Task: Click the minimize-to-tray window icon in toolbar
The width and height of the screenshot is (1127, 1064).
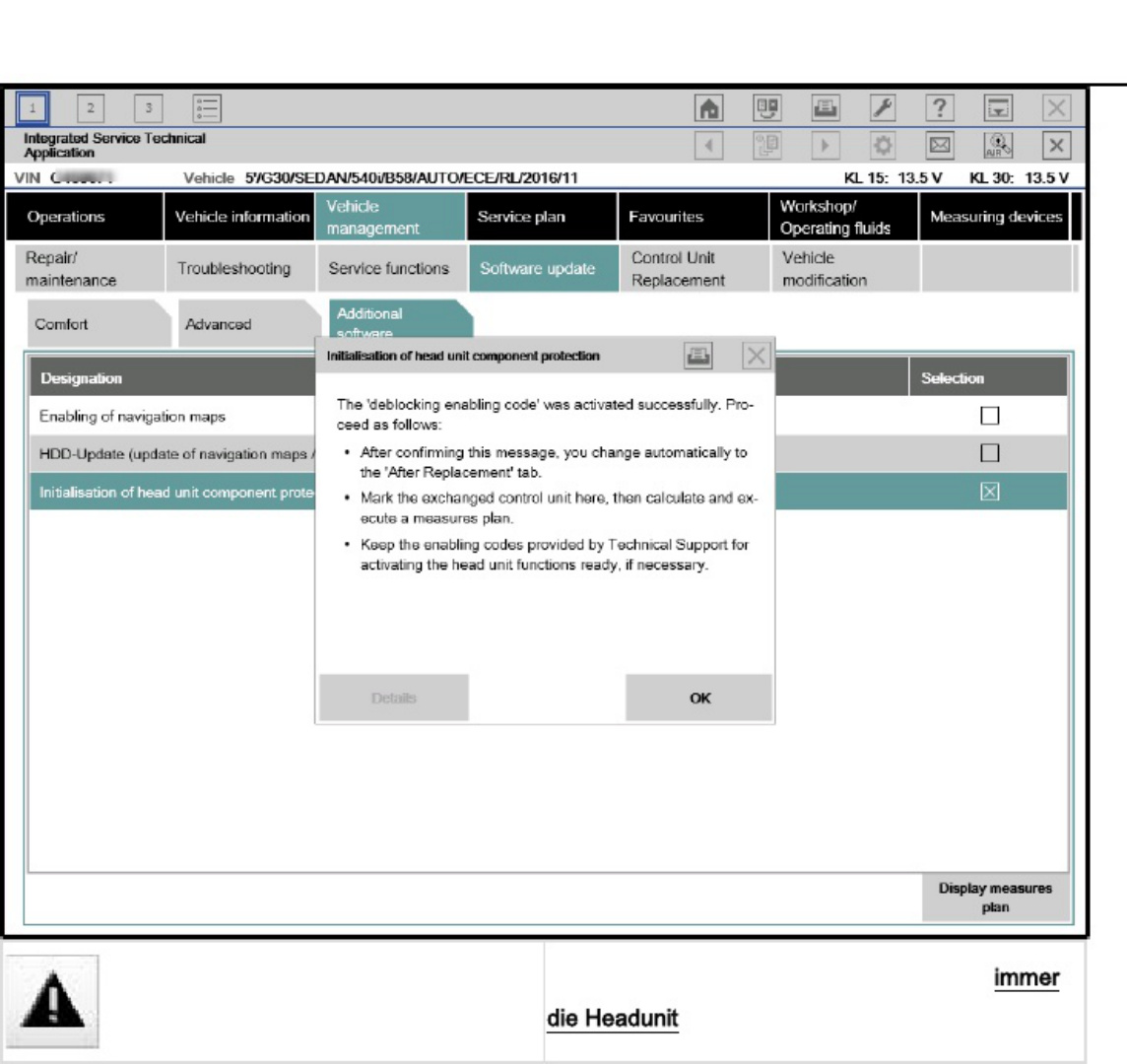Action: click(998, 108)
